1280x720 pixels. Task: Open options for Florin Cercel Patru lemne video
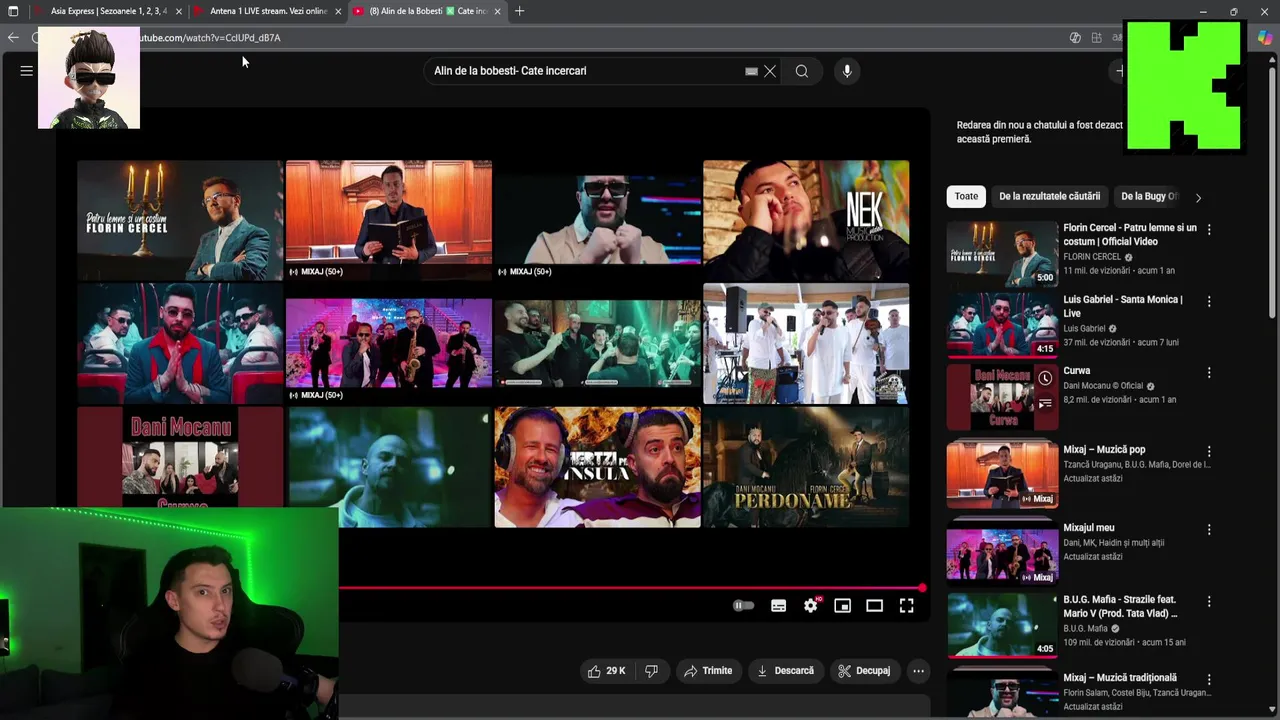(x=1209, y=229)
